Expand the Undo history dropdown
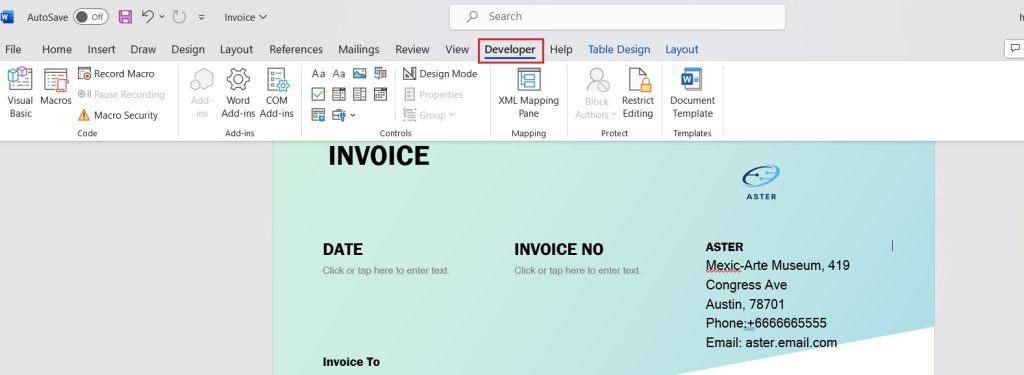The width and height of the screenshot is (1024, 375). pyautogui.click(x=162, y=17)
